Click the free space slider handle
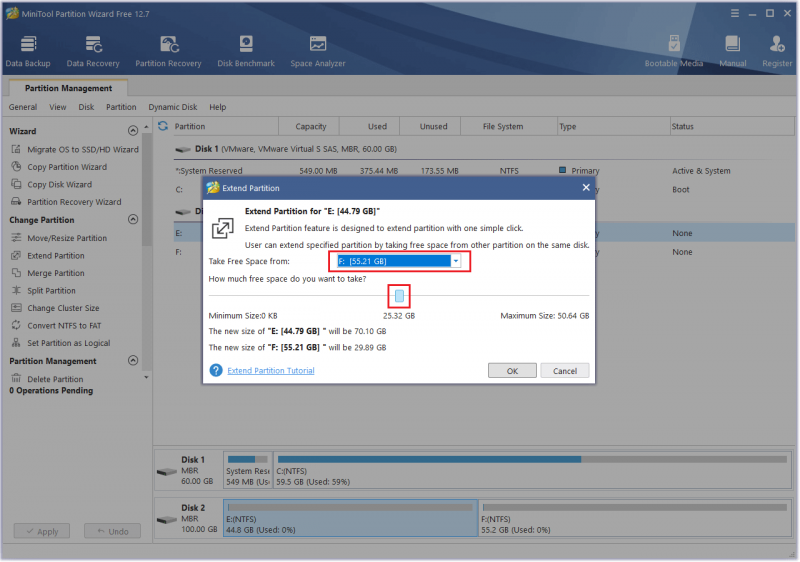The height and width of the screenshot is (562, 800). [x=399, y=296]
